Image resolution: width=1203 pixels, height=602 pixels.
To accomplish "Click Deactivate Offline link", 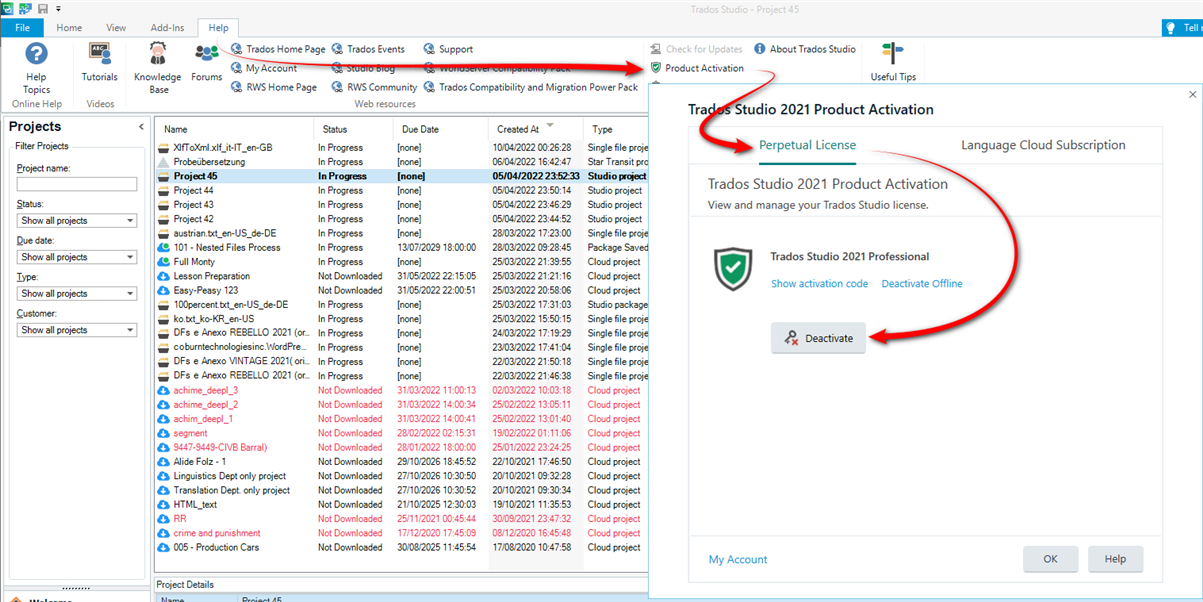I will tap(922, 284).
